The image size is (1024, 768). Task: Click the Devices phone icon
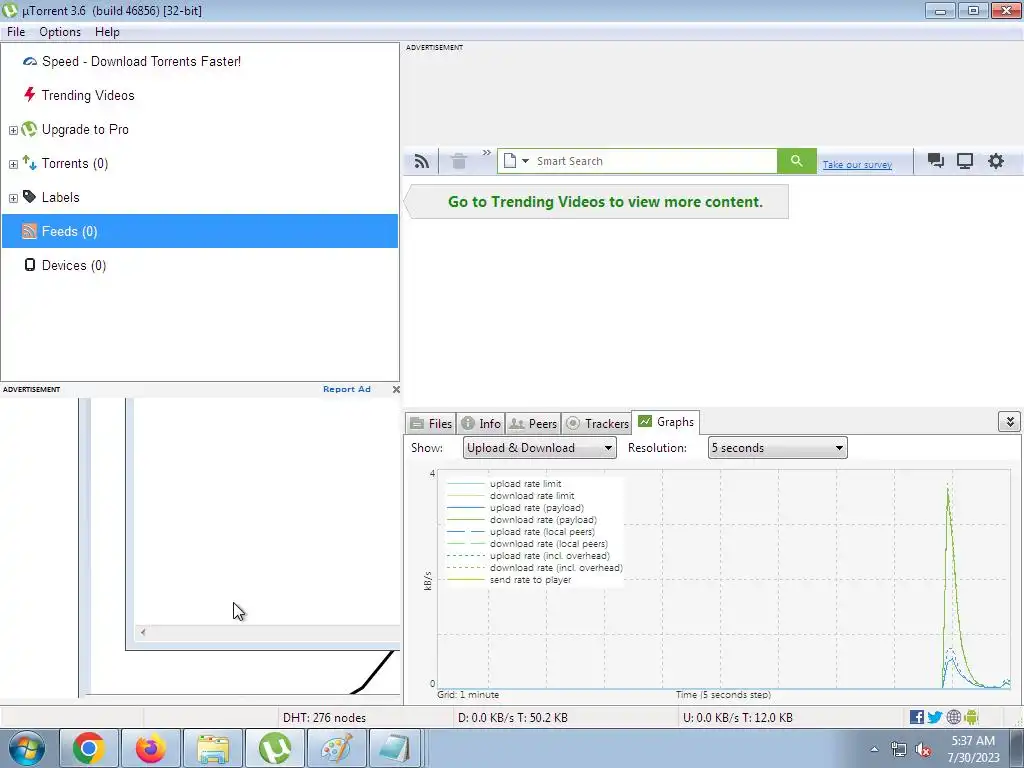click(29, 264)
